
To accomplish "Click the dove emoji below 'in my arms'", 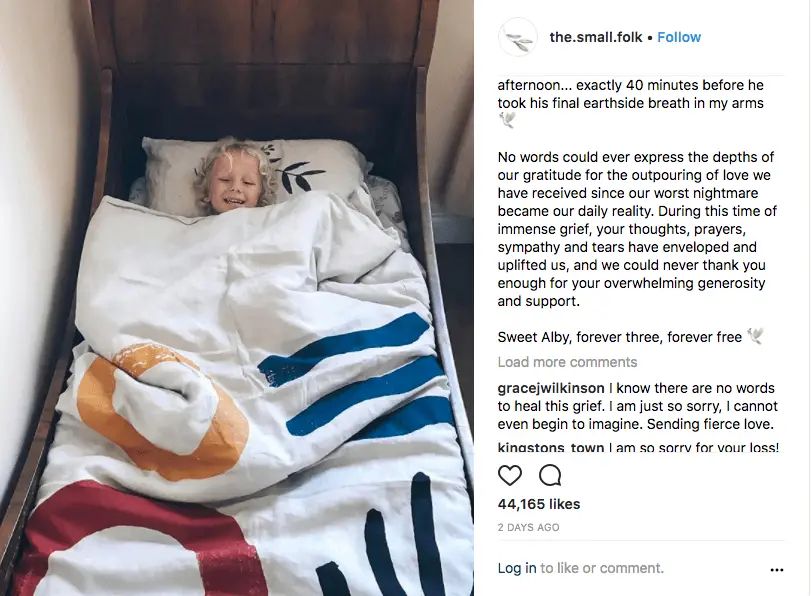I will pos(507,121).
